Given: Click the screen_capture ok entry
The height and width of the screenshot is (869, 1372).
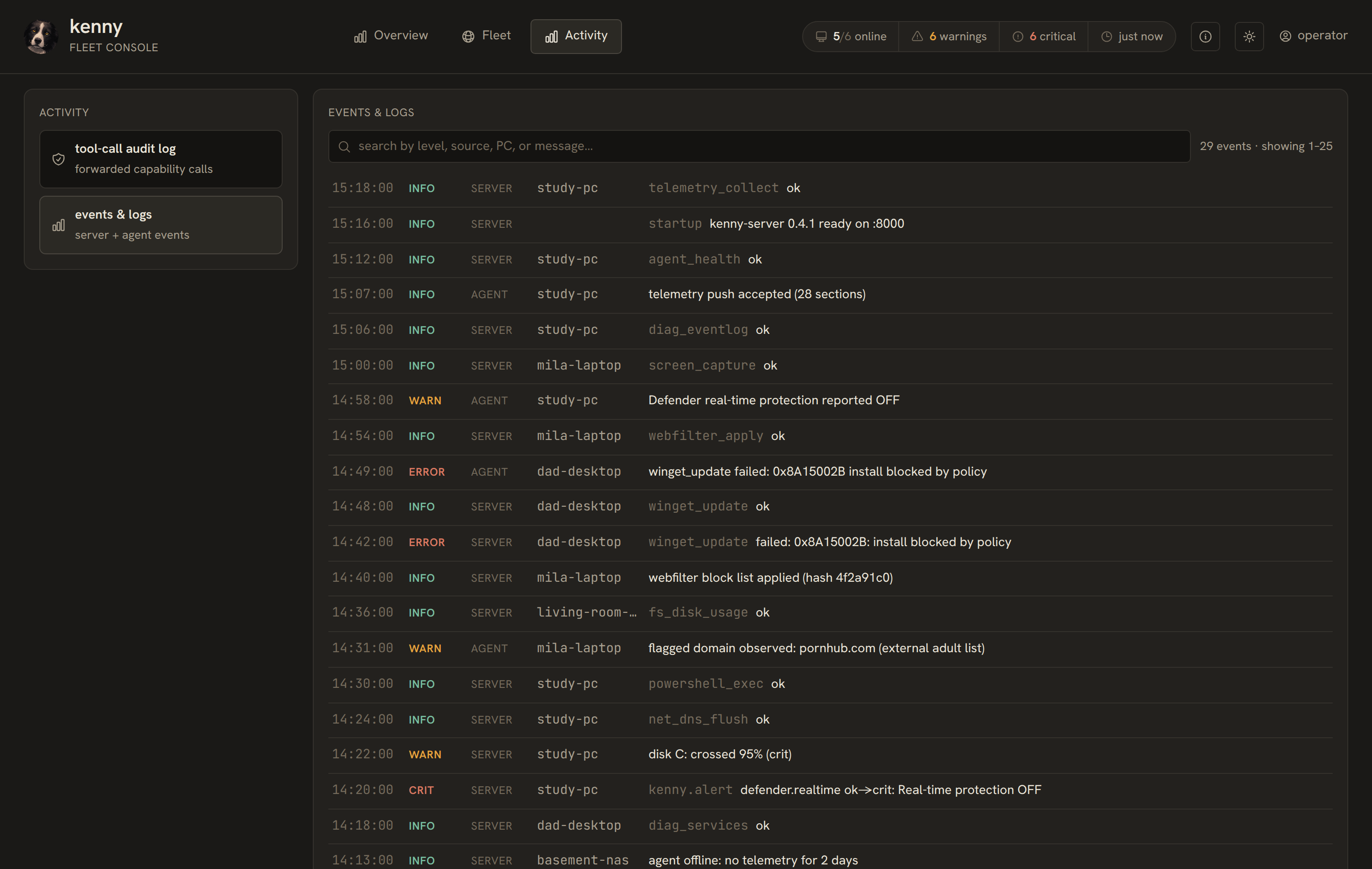Looking at the screenshot, I should 713,365.
